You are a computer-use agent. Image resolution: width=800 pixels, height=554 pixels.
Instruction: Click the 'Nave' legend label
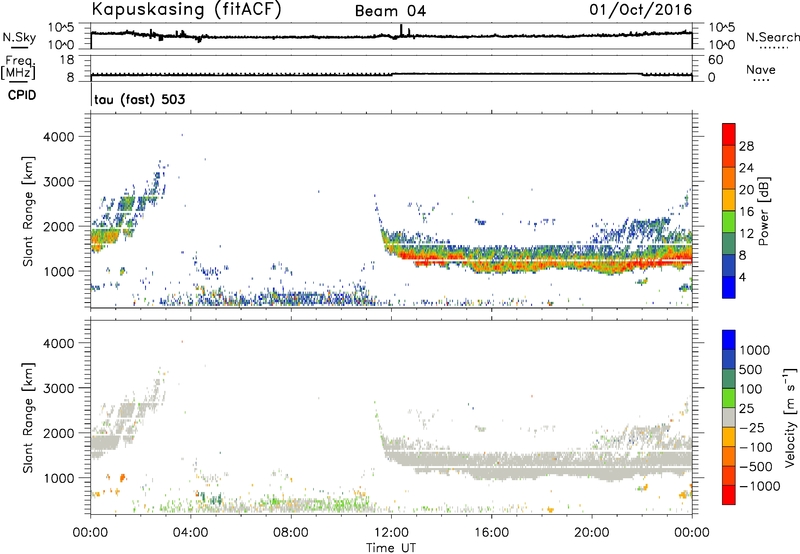(761, 69)
